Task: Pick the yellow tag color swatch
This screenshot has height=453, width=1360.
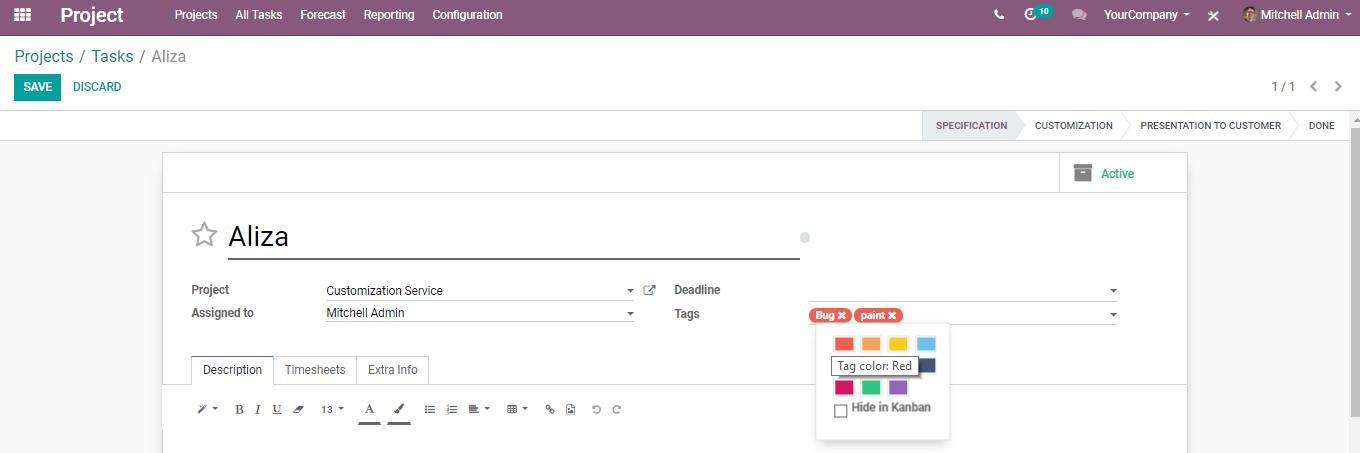Action: click(898, 344)
